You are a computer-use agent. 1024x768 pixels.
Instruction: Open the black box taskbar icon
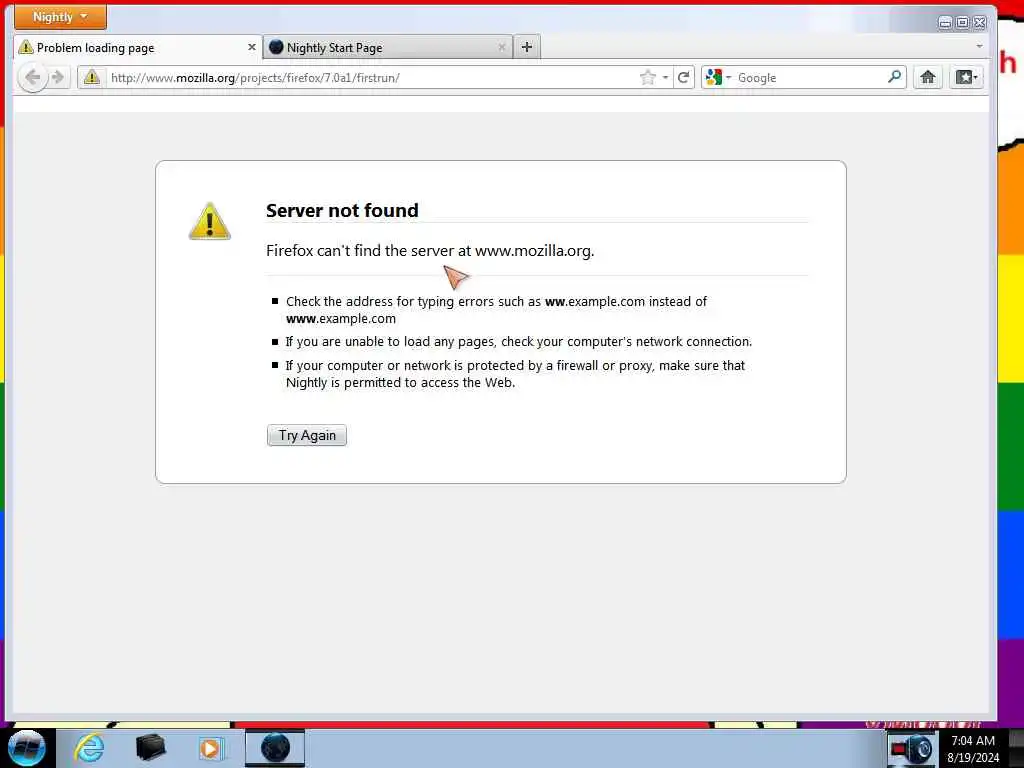point(150,748)
